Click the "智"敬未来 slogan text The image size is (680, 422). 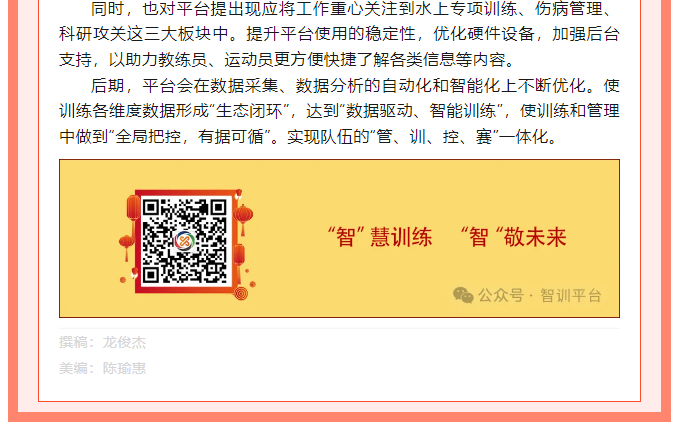pos(513,237)
